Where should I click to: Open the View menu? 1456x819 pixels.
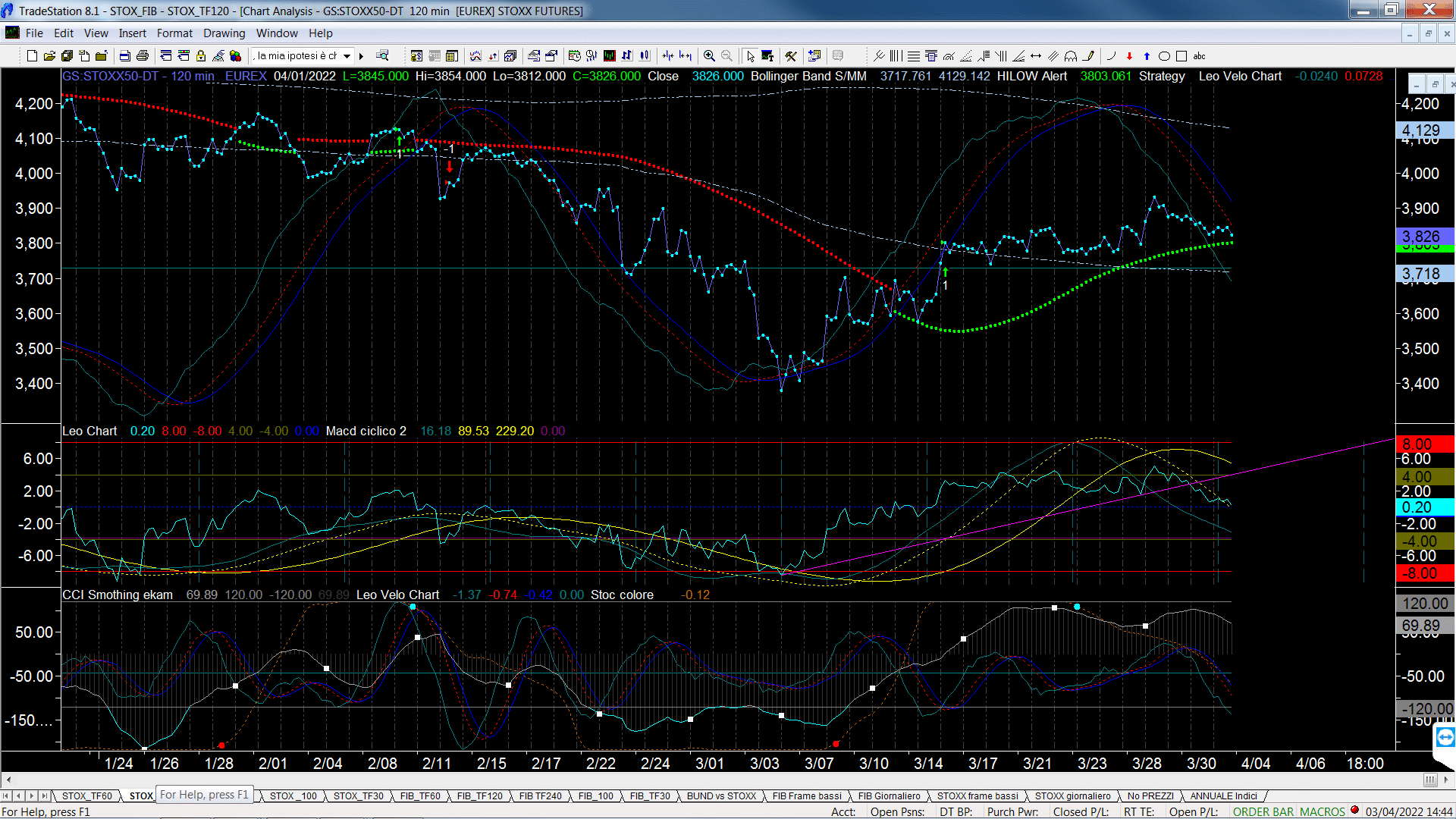96,33
